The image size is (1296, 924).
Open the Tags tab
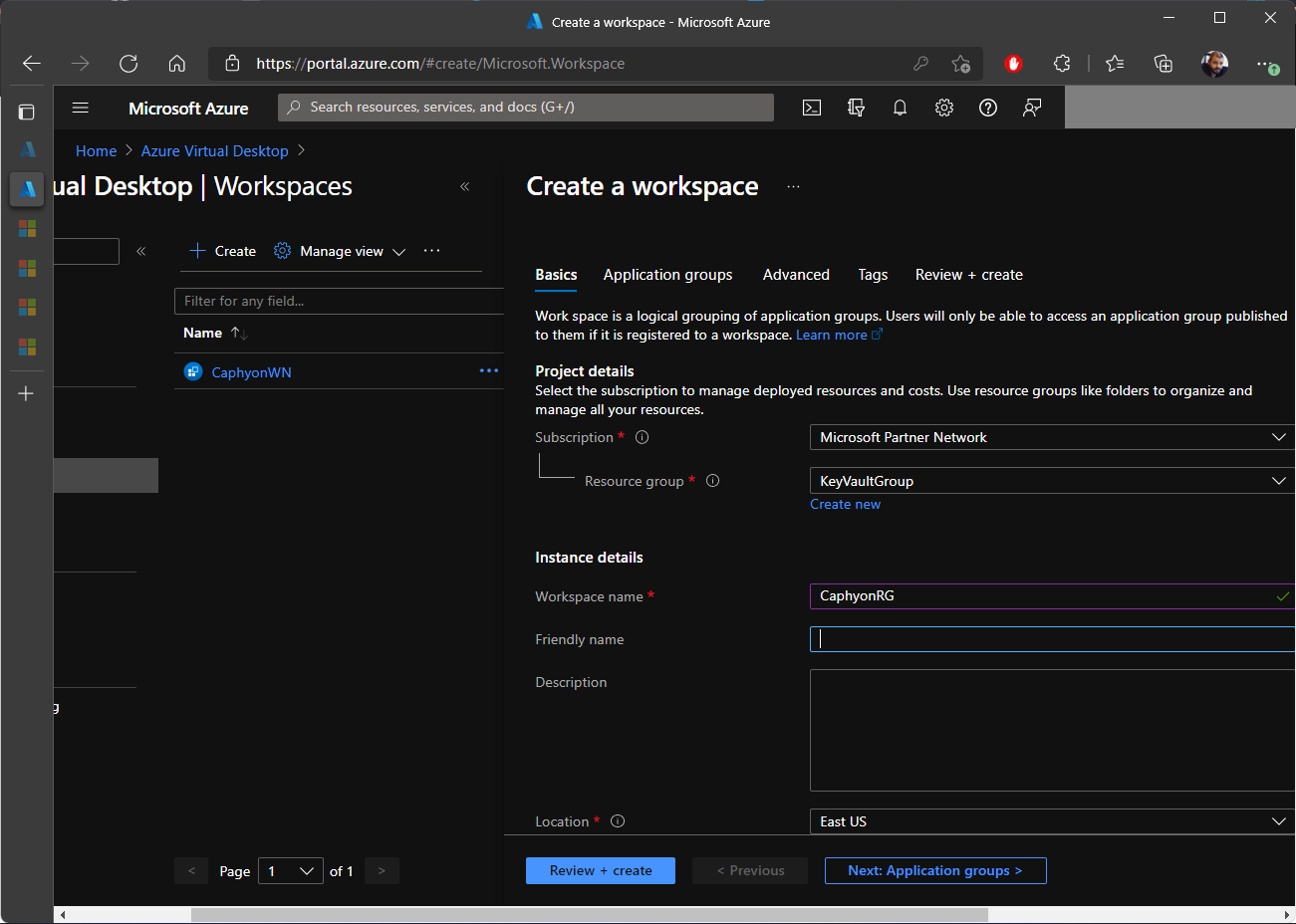pos(873,275)
